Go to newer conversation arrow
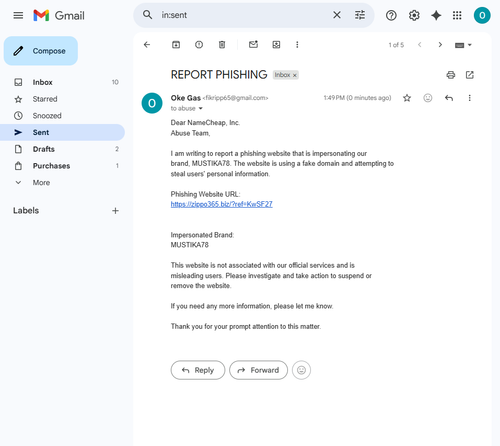This screenshot has width=500, height=446. [x=420, y=45]
